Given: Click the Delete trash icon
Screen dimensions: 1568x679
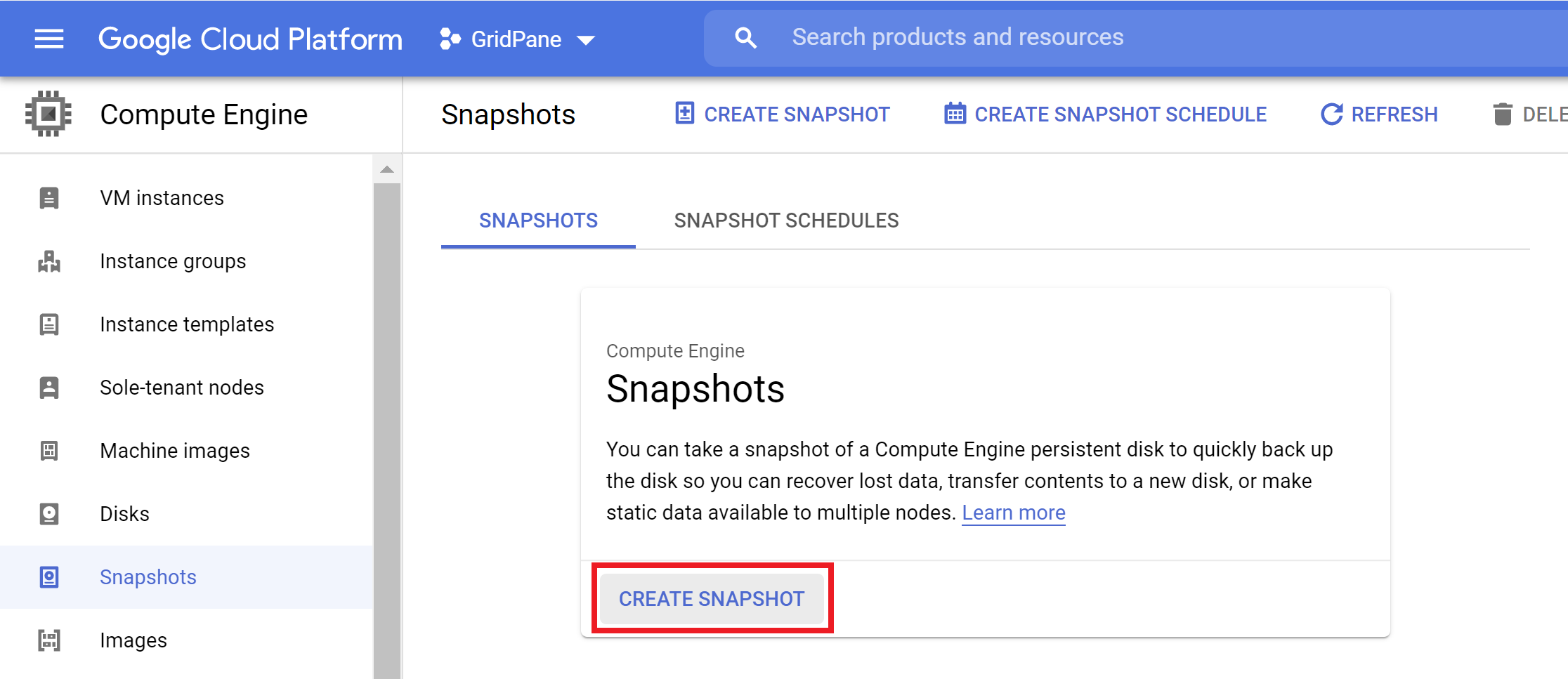Looking at the screenshot, I should coord(1502,113).
